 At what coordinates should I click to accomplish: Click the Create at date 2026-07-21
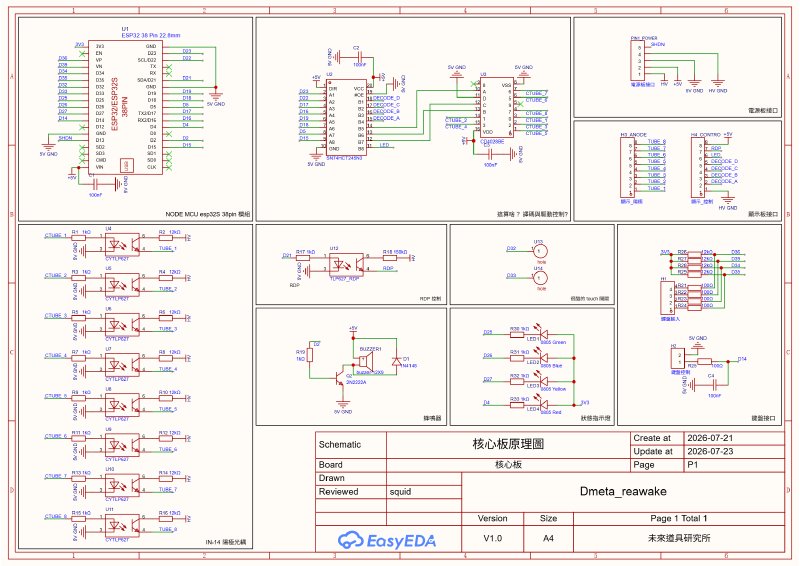point(710,438)
